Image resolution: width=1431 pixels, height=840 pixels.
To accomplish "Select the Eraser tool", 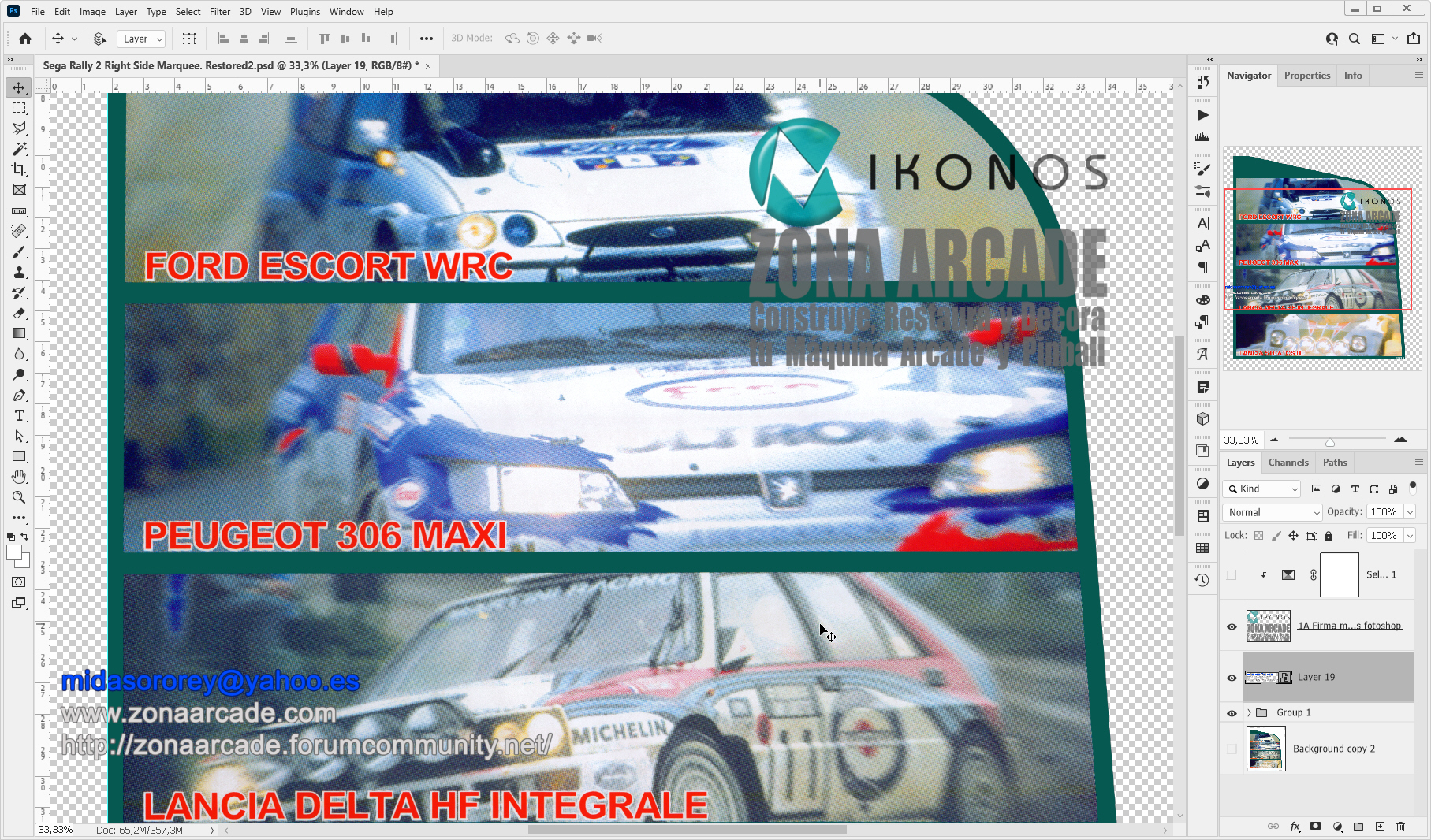I will [x=19, y=313].
